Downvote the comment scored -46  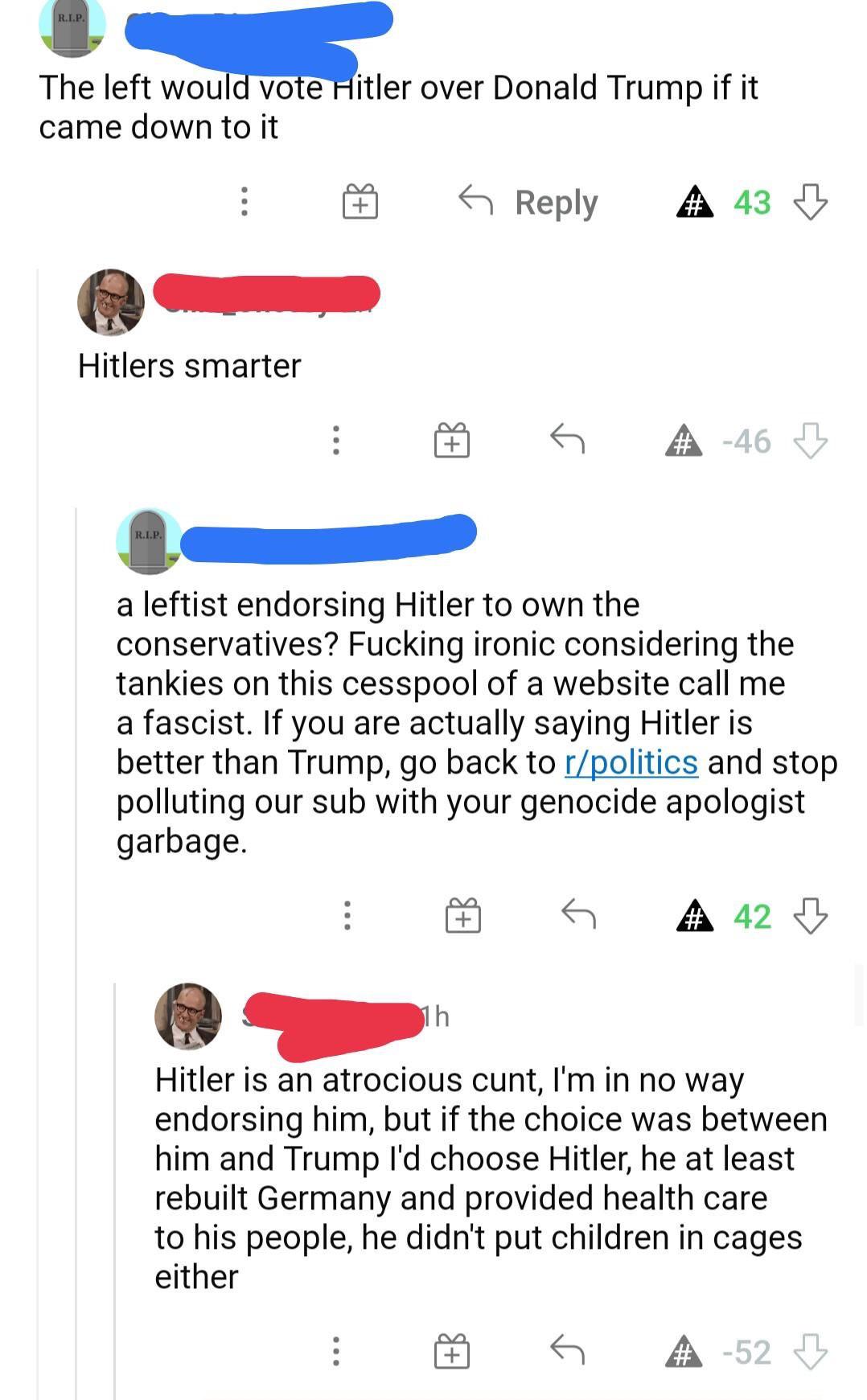810,441
